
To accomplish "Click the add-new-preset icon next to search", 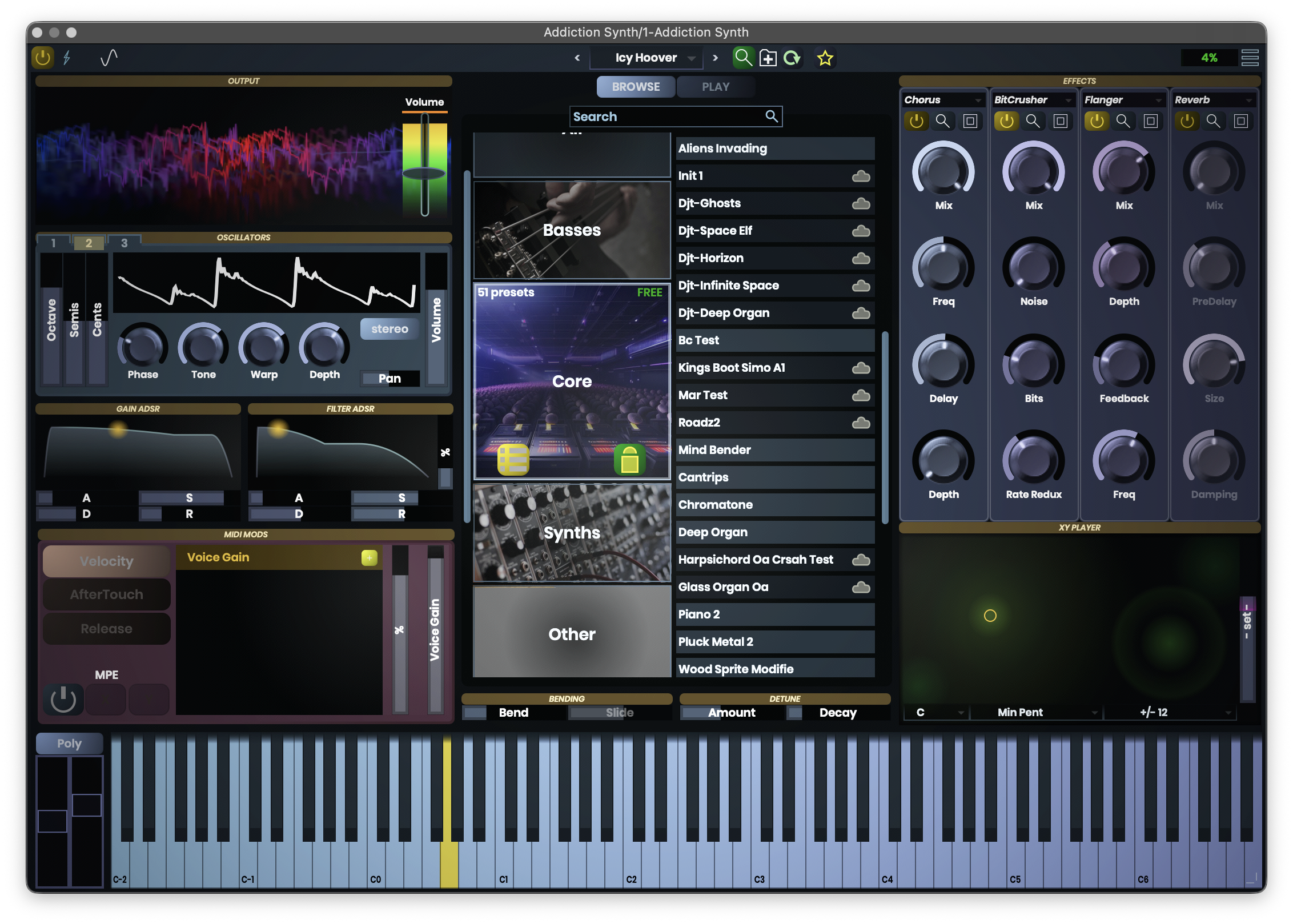I will tap(768, 58).
